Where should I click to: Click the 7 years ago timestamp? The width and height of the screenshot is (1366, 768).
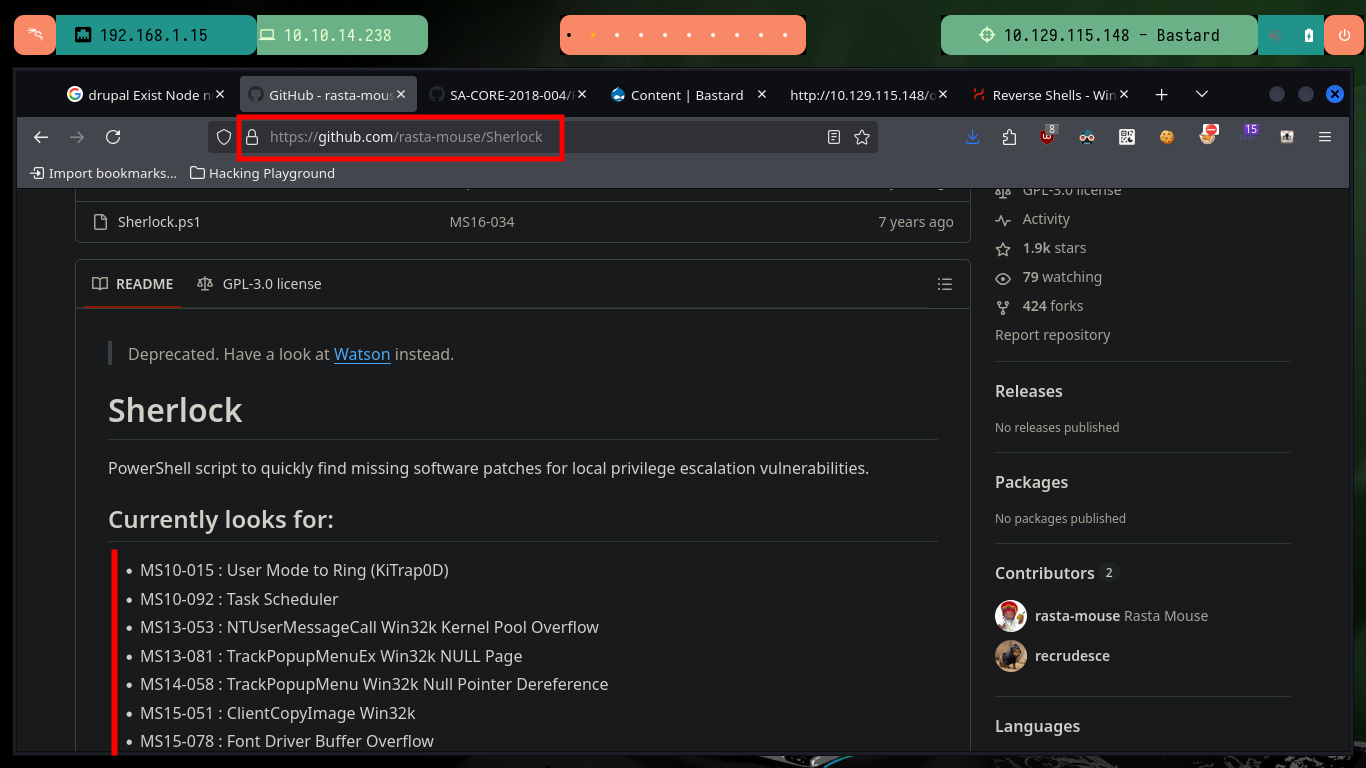pos(915,222)
